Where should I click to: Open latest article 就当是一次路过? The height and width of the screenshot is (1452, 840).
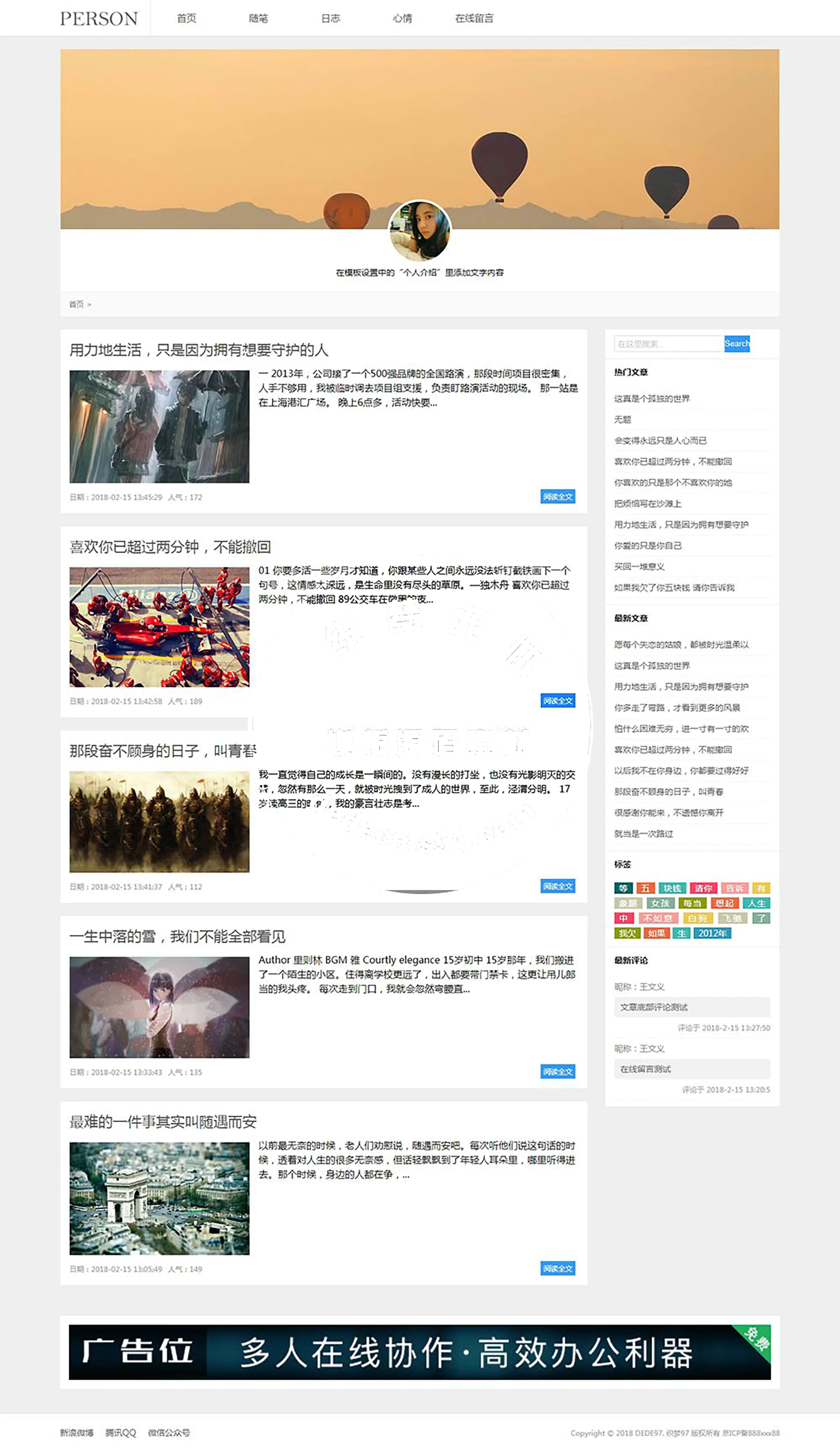click(x=643, y=834)
